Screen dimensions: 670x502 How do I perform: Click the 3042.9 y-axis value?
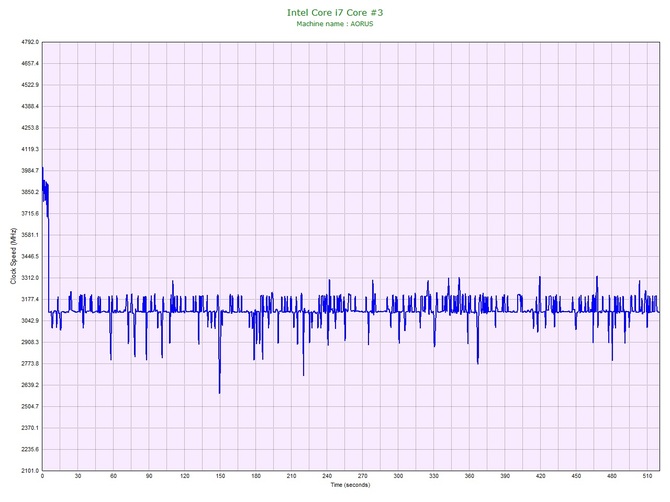[30, 321]
